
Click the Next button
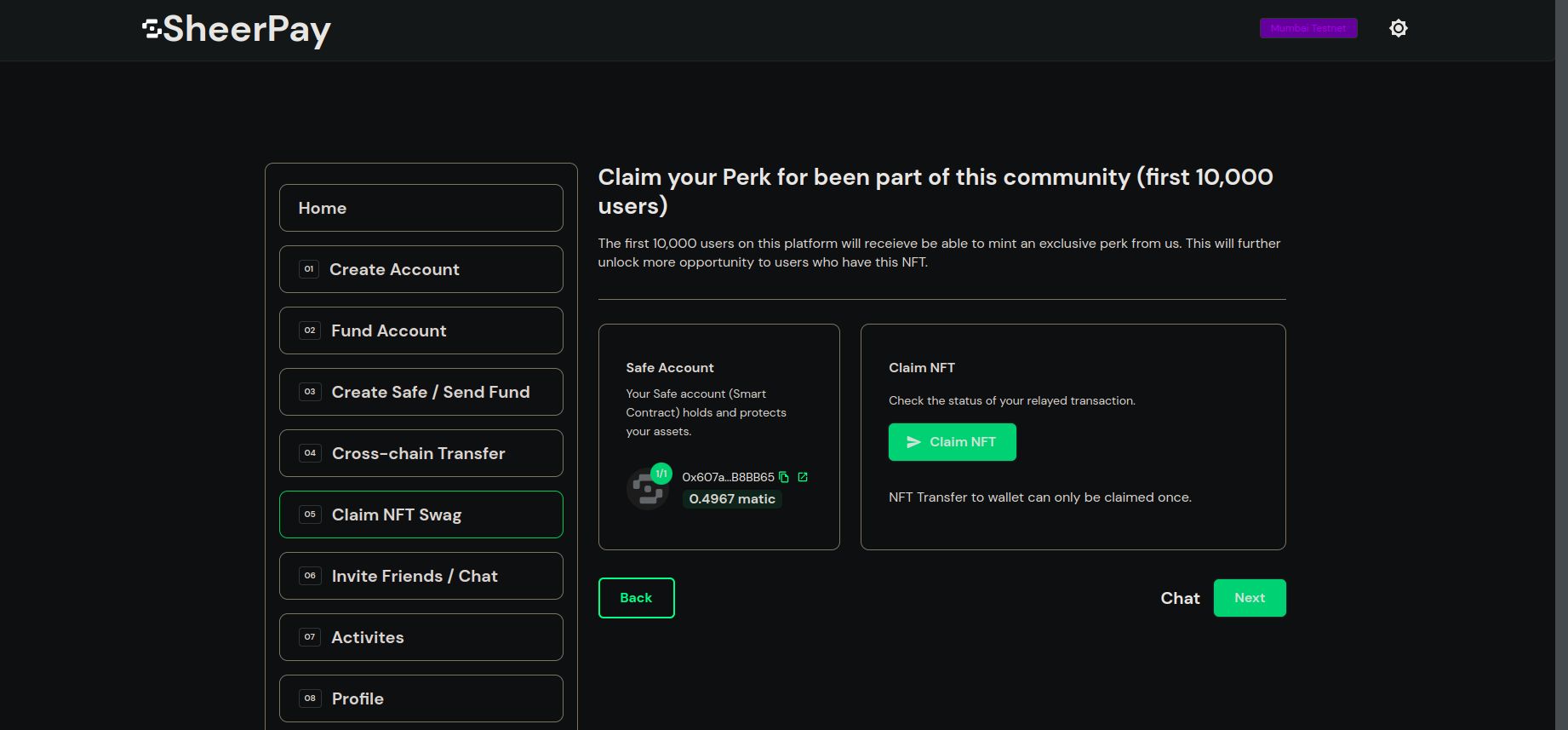click(1249, 598)
